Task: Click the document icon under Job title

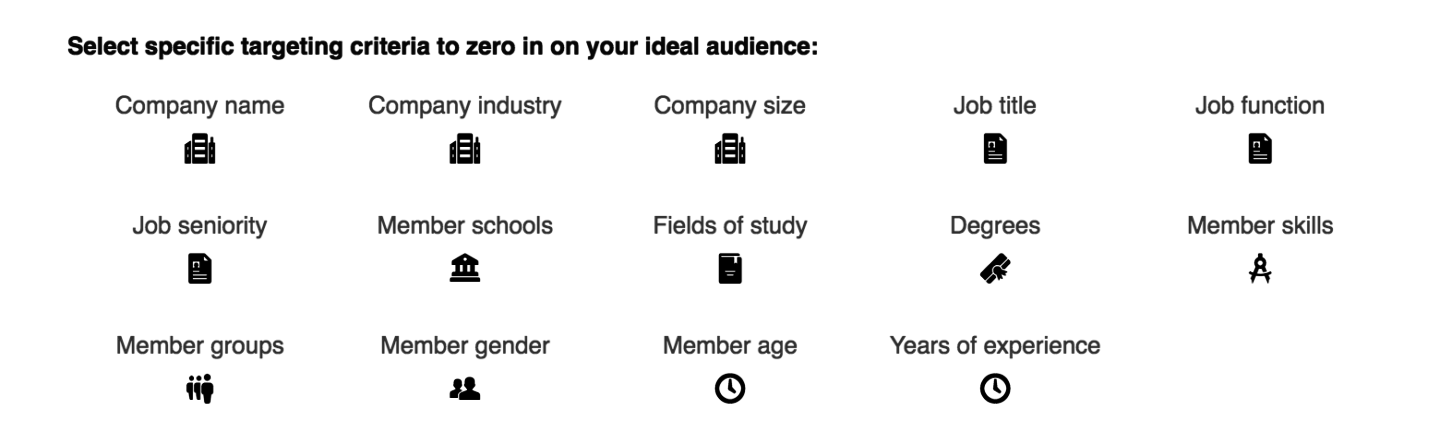Action: pos(995,149)
